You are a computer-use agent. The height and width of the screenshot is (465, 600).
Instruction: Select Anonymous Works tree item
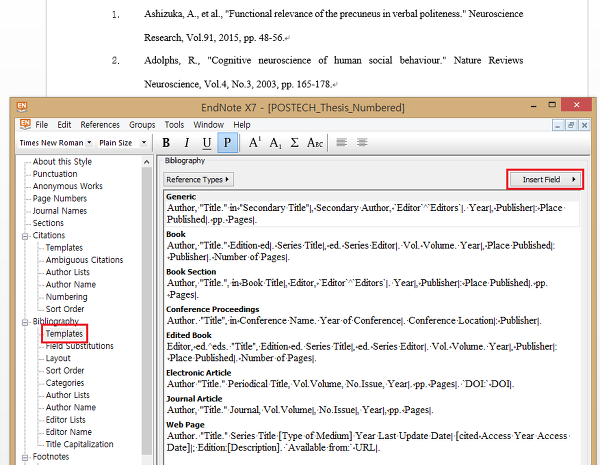click(67, 186)
